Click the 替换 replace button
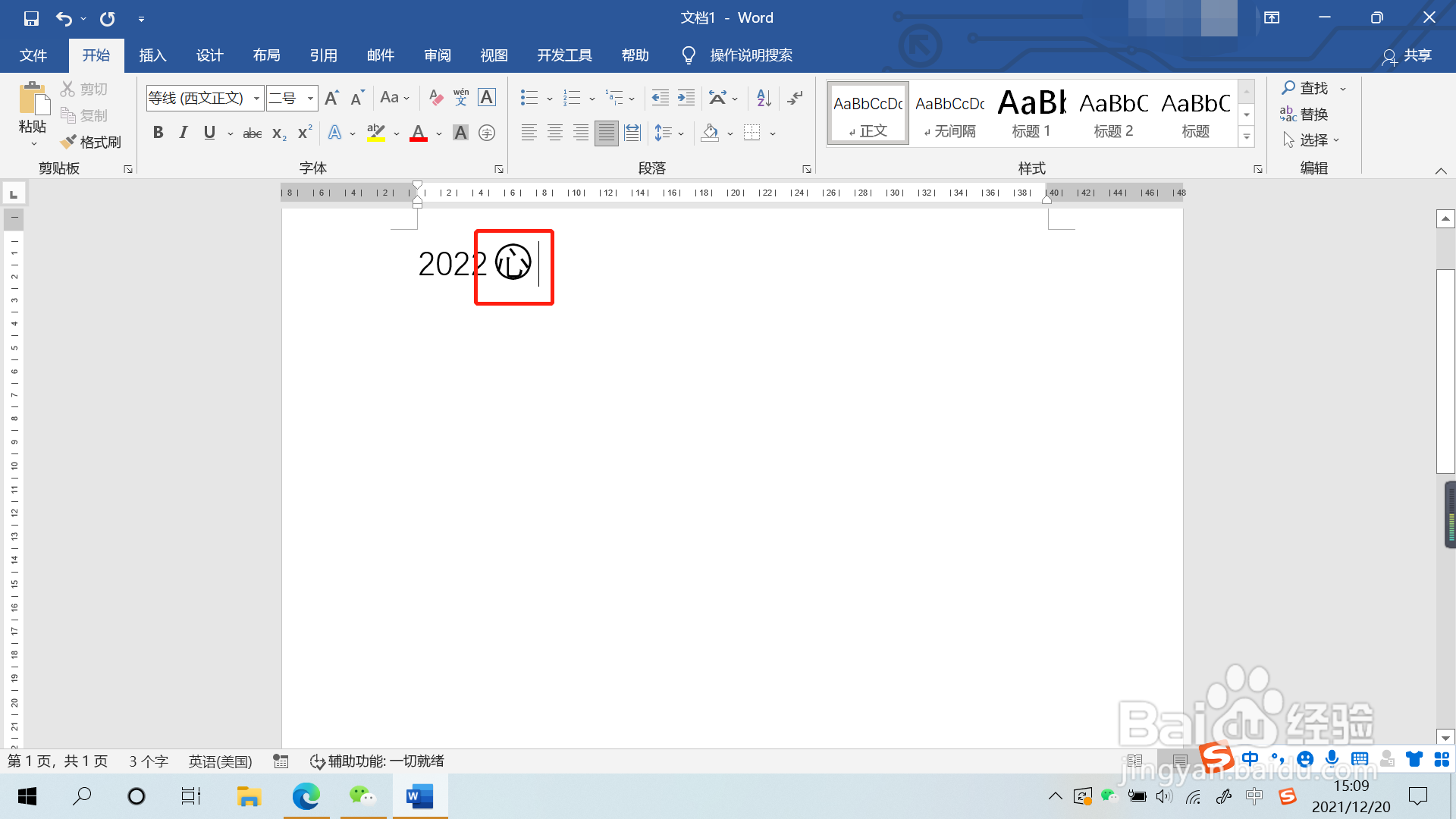This screenshot has width=1456, height=819. [1304, 115]
